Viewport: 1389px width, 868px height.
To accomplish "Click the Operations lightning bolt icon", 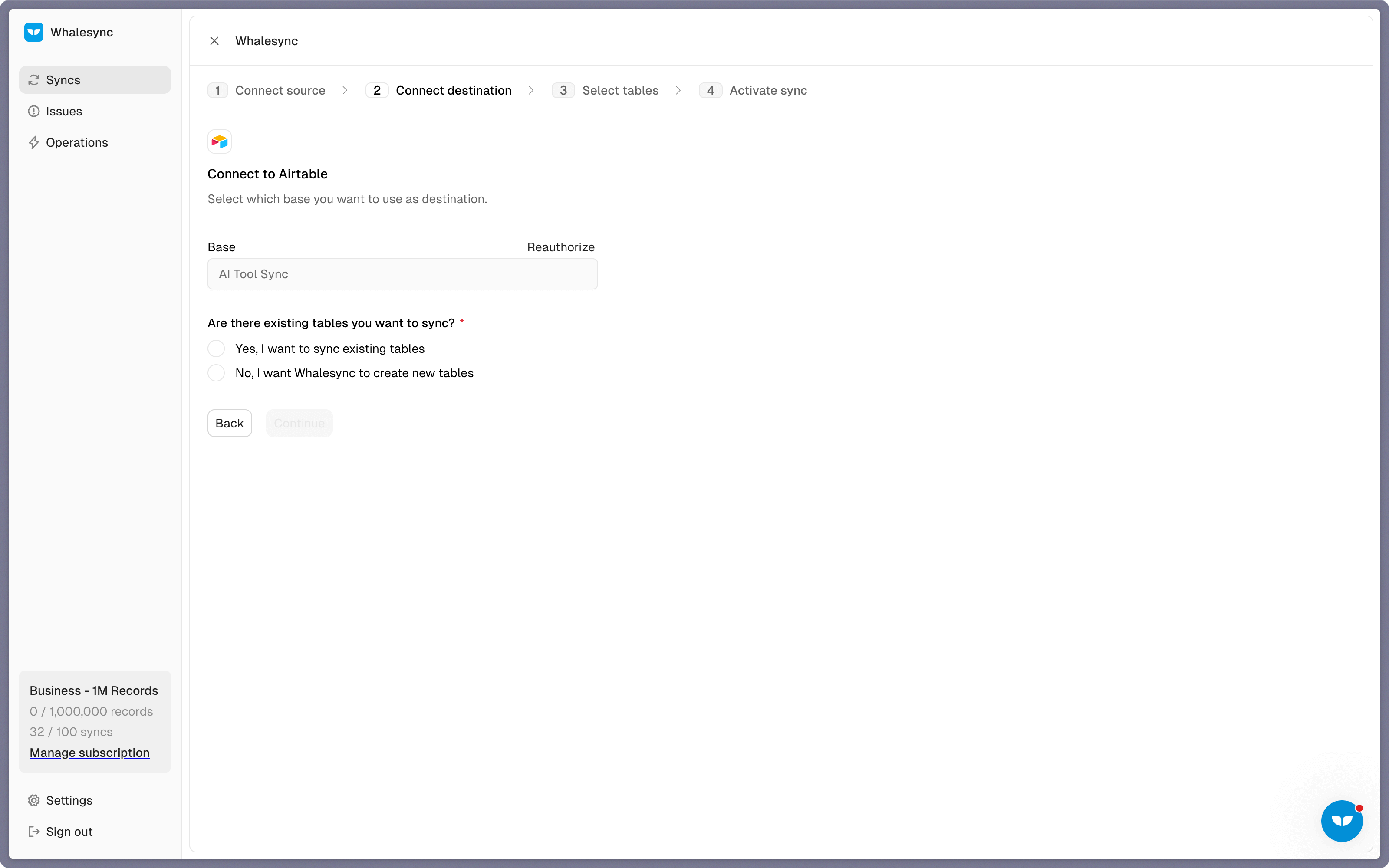I will (x=34, y=142).
